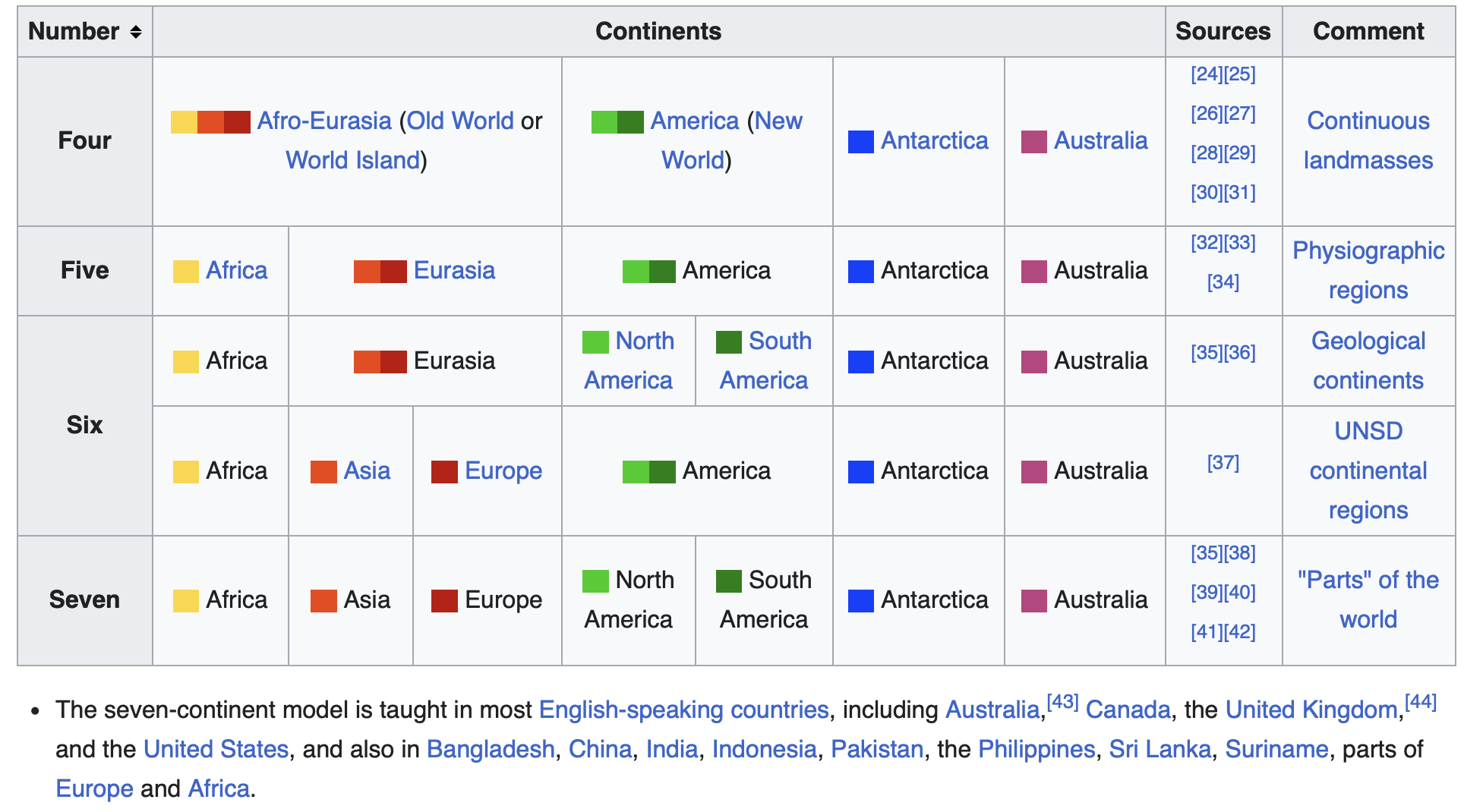Image resolution: width=1464 pixels, height=812 pixels.
Task: Open the "Parts" of the world link
Action: [x=1368, y=600]
